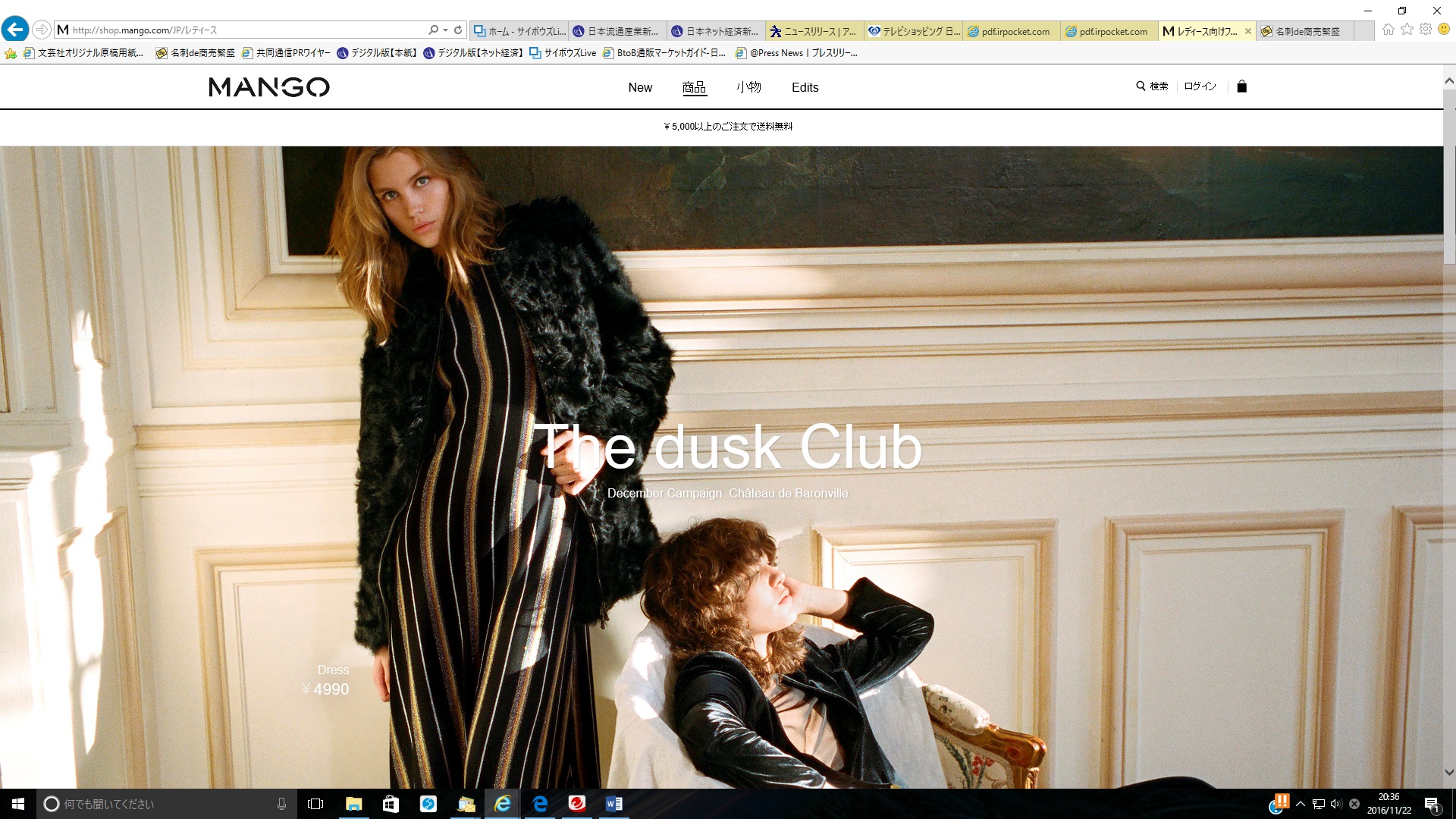Open favorites star icon in toolbar
The width and height of the screenshot is (1456, 819).
pos(1407,30)
